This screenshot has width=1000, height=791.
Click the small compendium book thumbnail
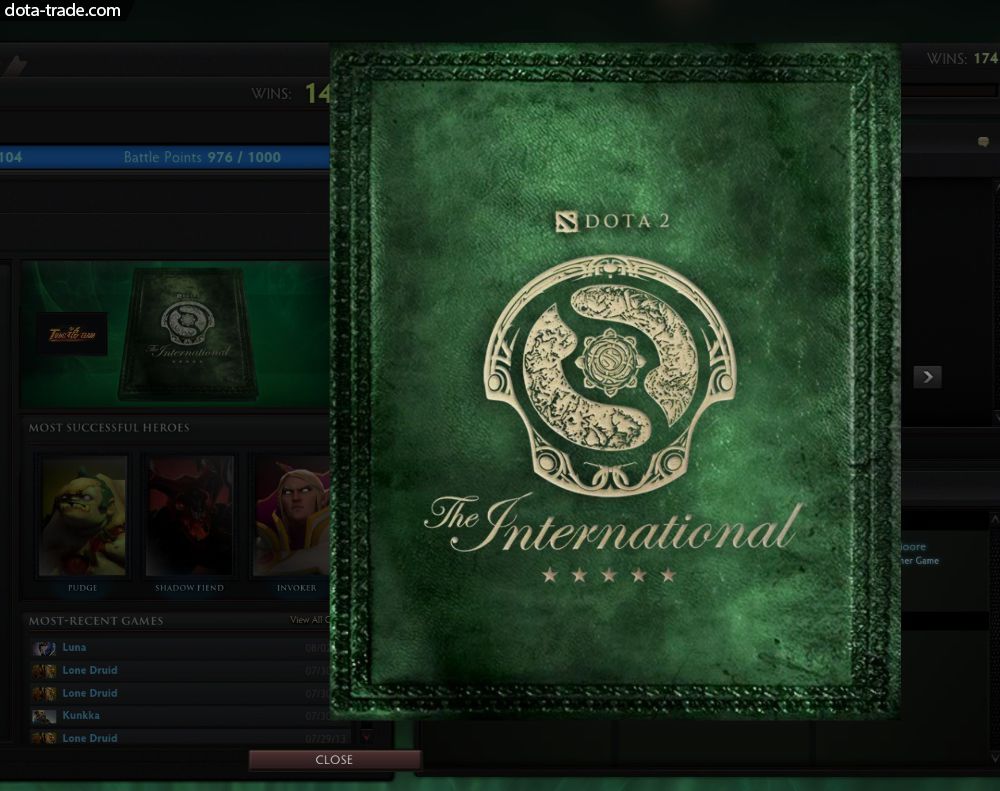click(188, 335)
